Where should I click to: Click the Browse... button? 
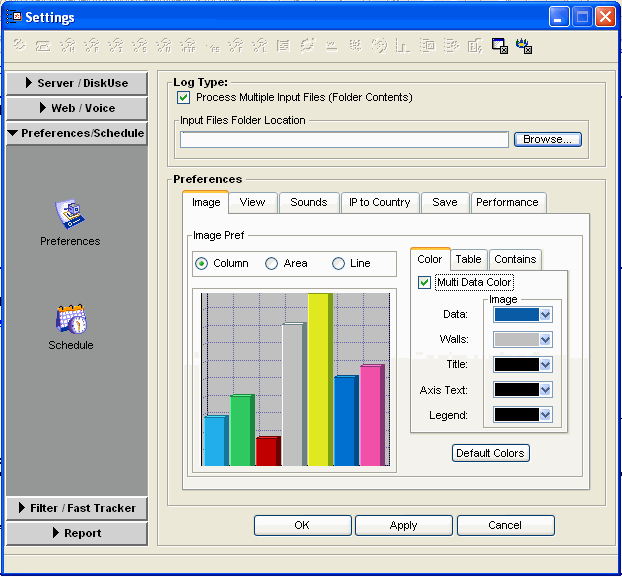click(547, 140)
